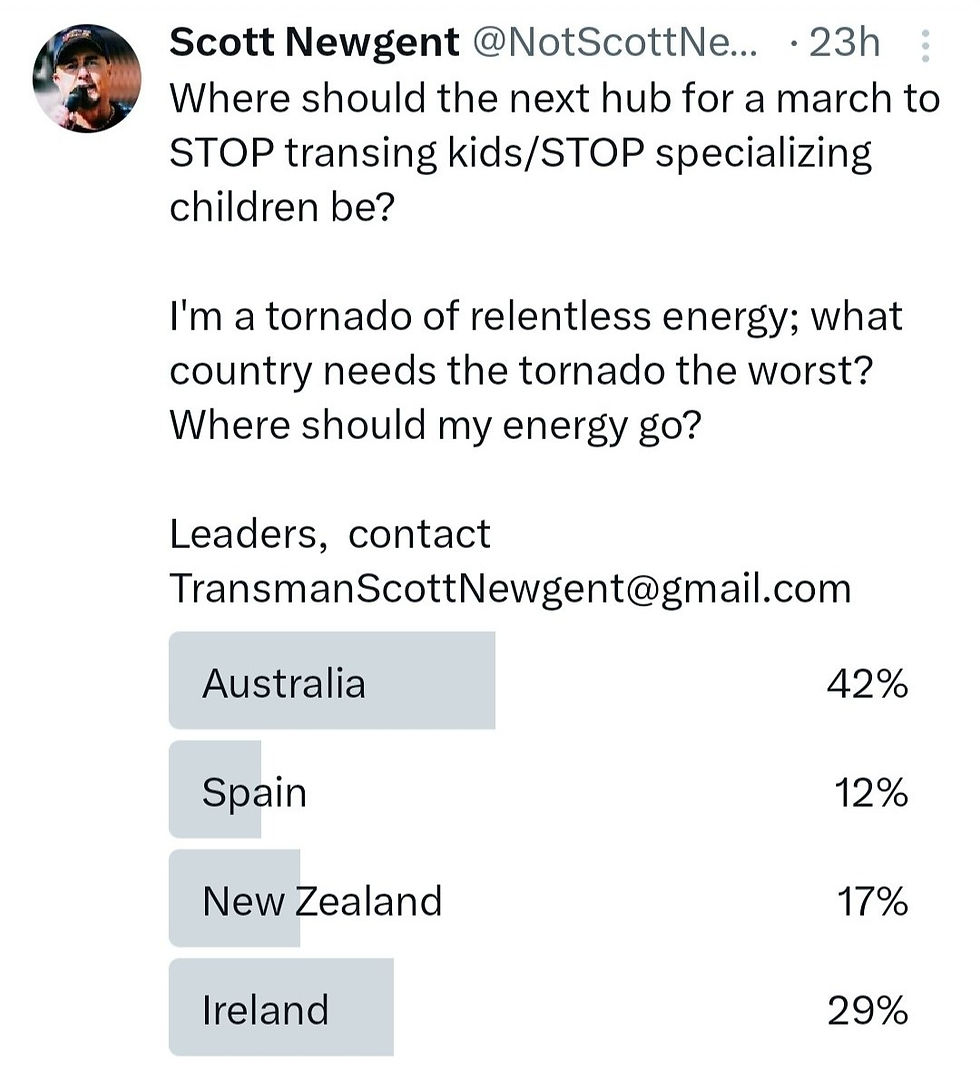Click the "Leaders, contact" text

point(330,533)
